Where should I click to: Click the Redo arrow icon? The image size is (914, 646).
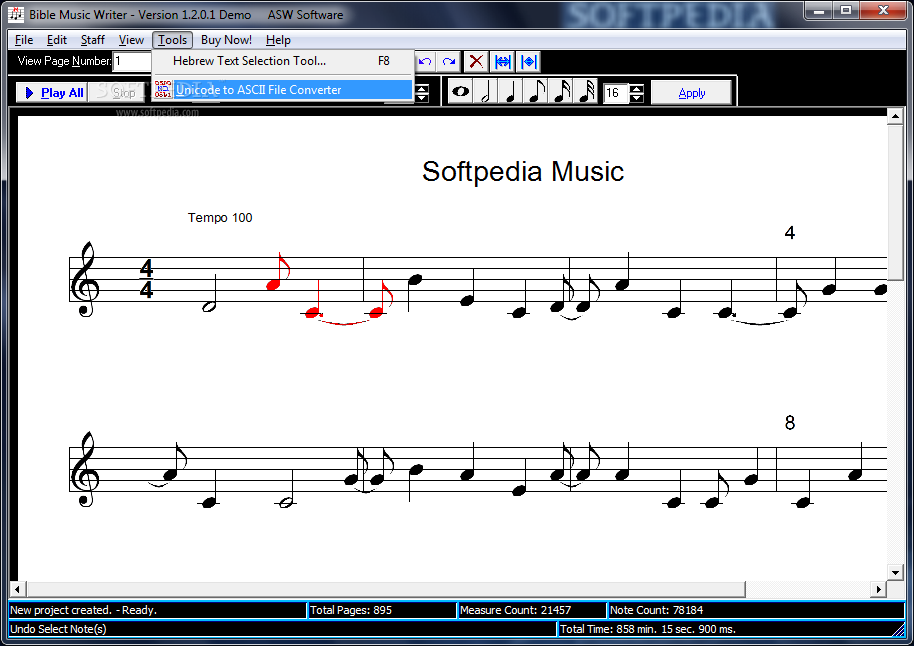click(x=449, y=61)
